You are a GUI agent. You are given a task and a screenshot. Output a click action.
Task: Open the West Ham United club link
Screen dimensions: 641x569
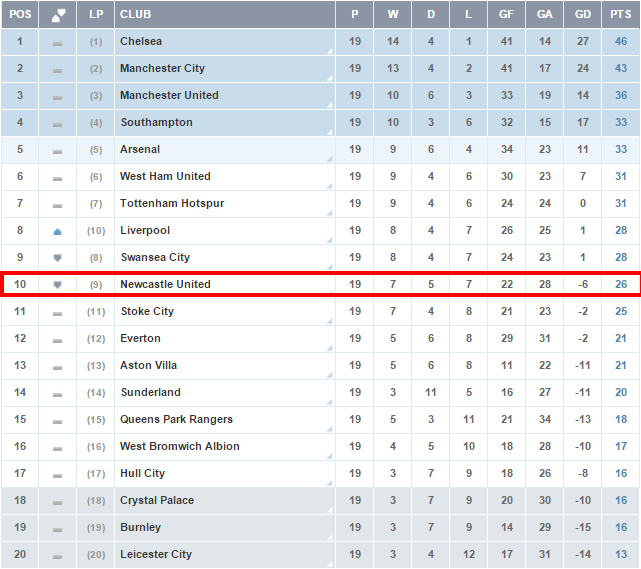[165, 177]
